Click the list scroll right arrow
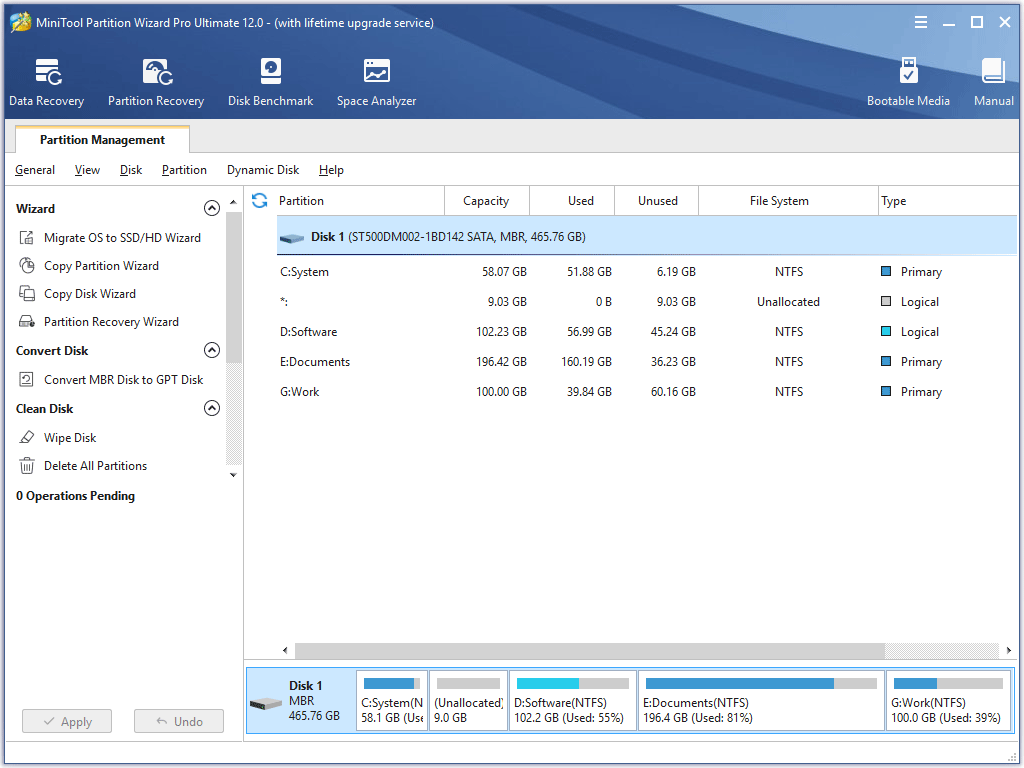 tap(1008, 650)
